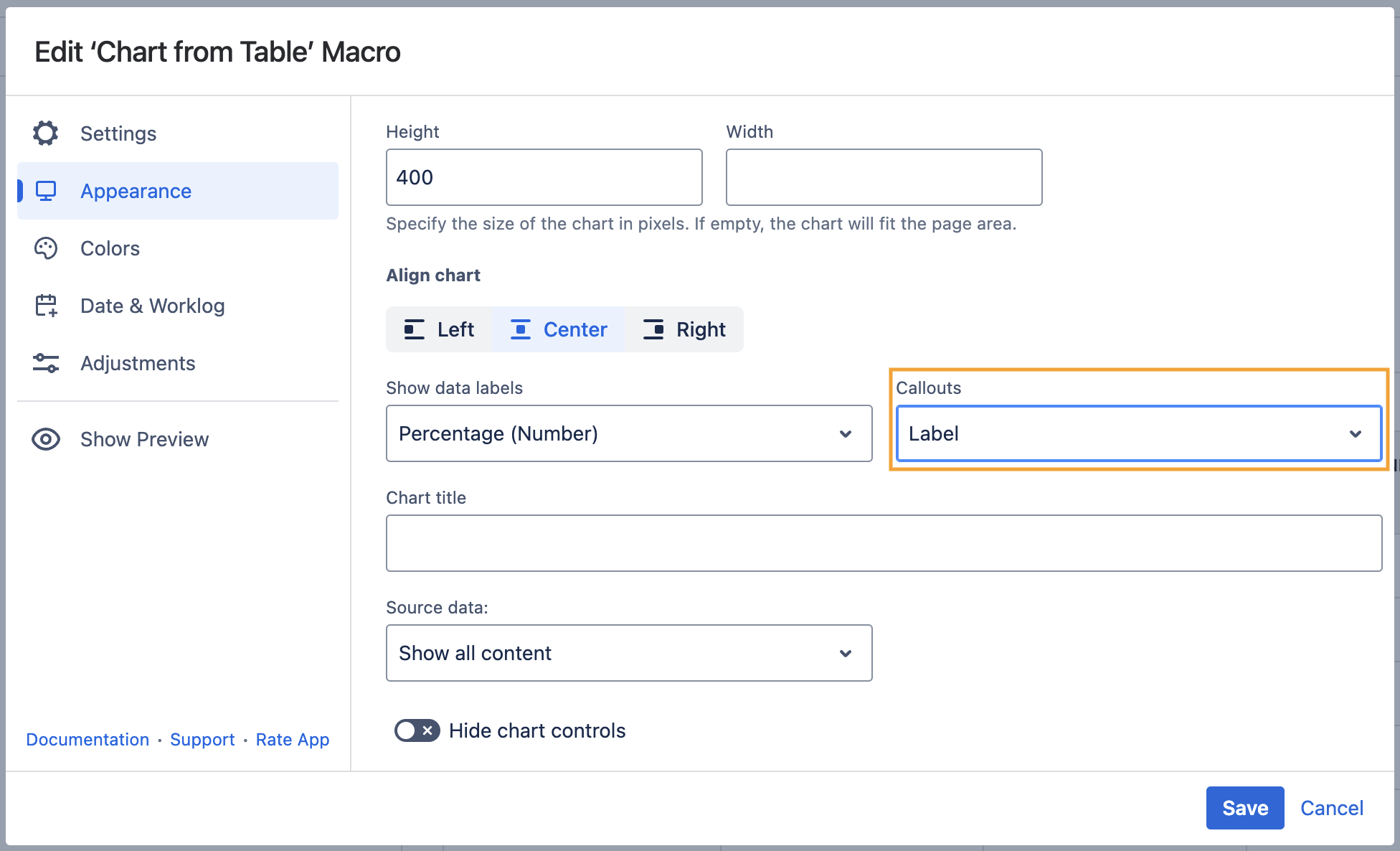Click the Width input field

(884, 177)
